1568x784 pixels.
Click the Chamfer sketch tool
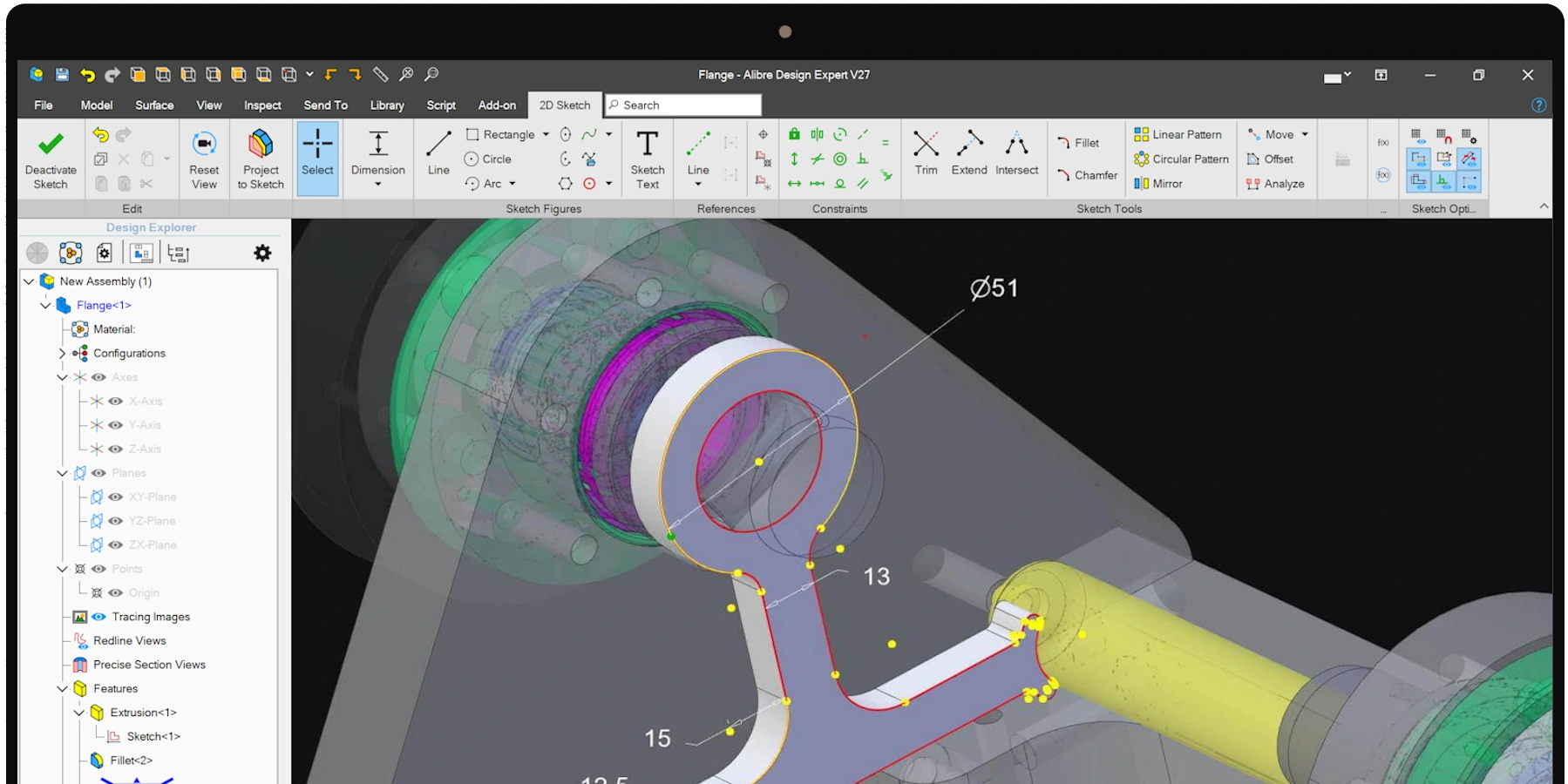point(1087,175)
